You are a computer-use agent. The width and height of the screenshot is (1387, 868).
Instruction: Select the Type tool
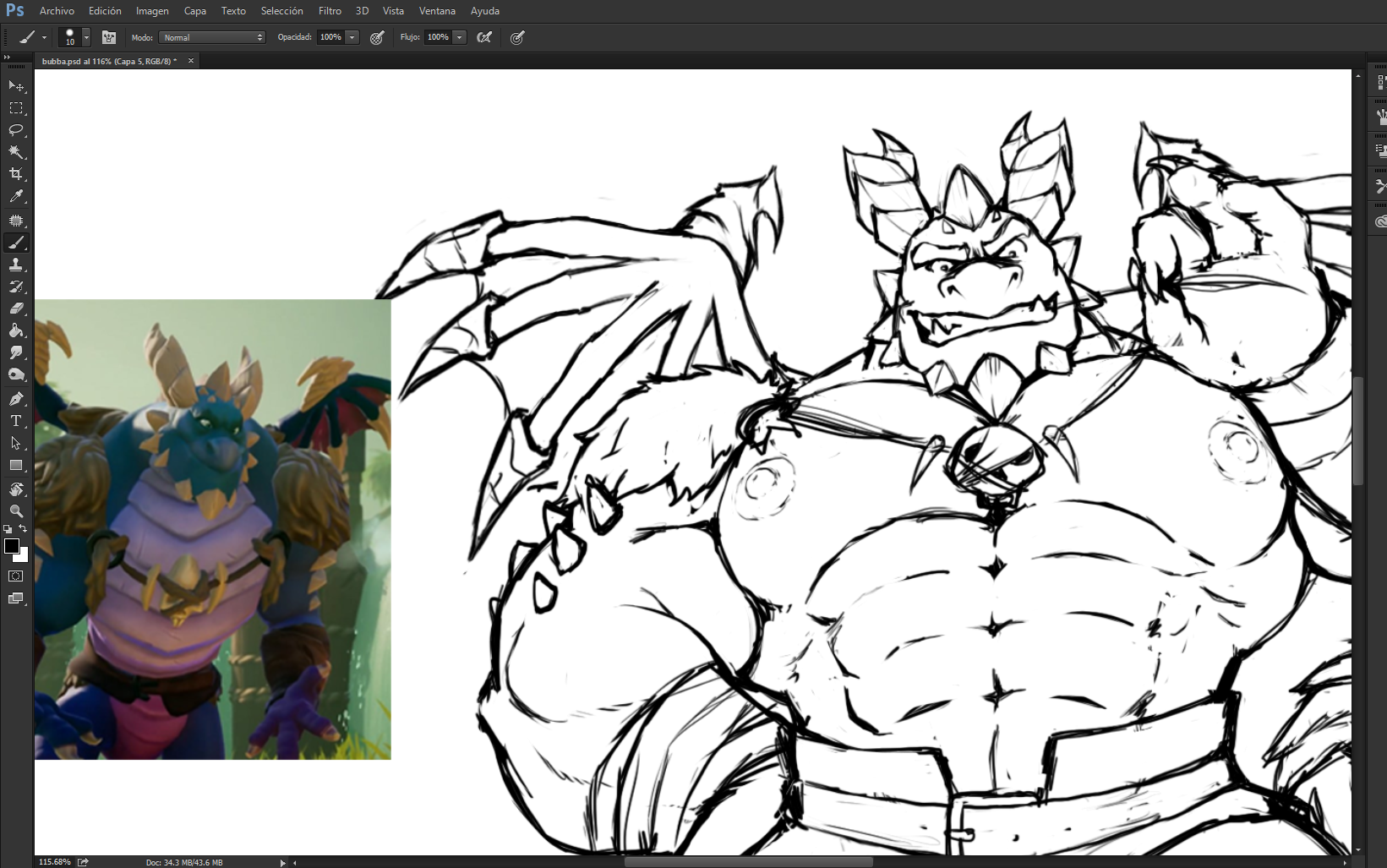coord(16,421)
